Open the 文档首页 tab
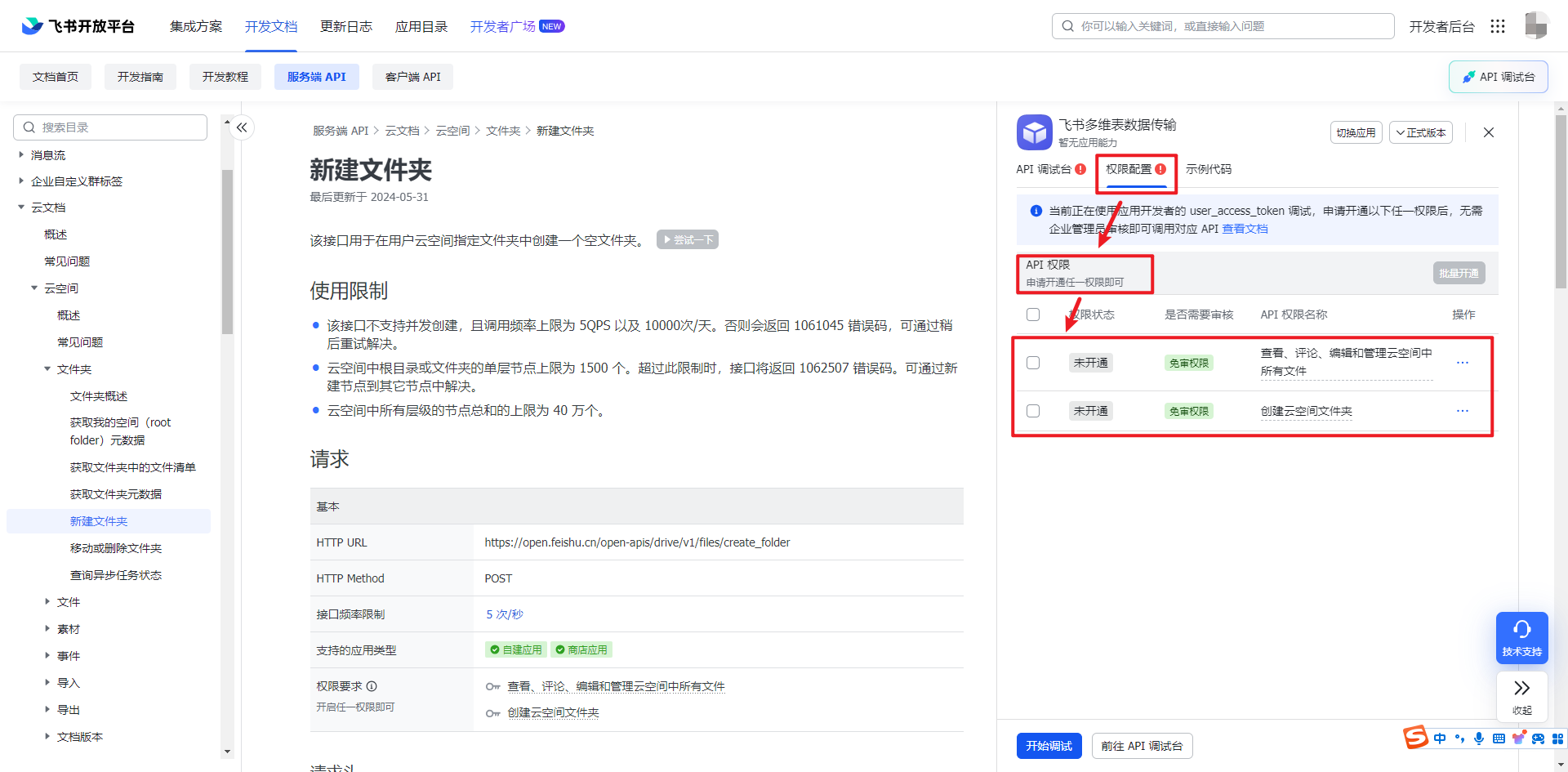The height and width of the screenshot is (772, 1568). pos(56,77)
